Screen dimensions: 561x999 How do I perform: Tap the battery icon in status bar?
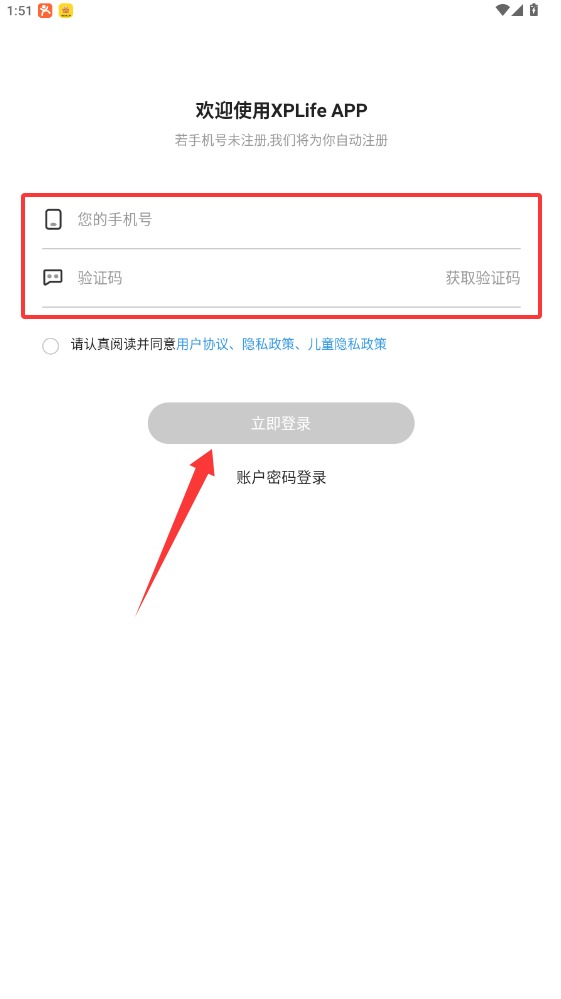[534, 10]
